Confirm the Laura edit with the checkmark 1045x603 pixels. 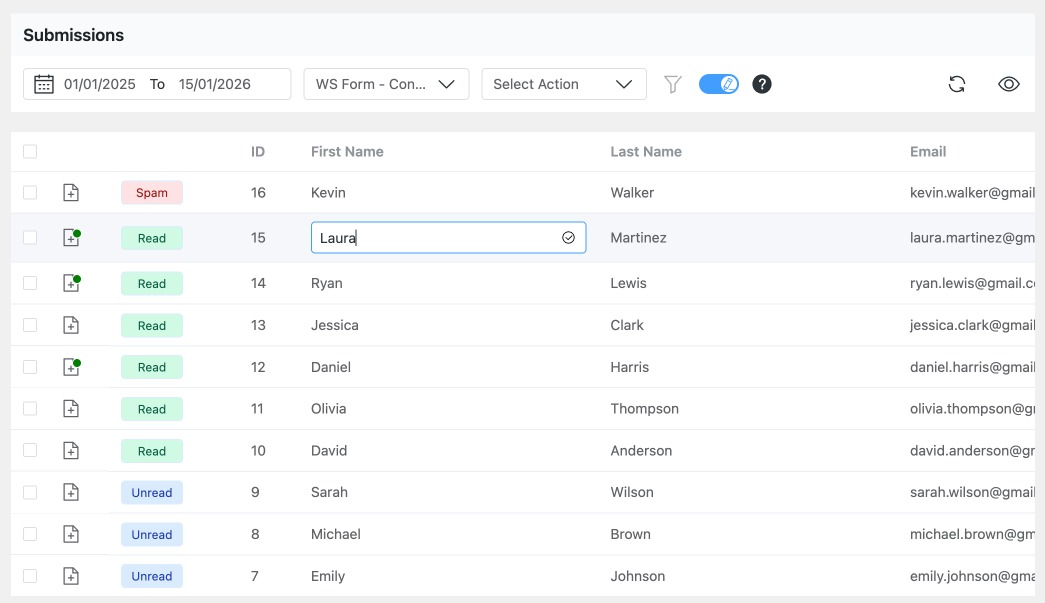click(568, 237)
